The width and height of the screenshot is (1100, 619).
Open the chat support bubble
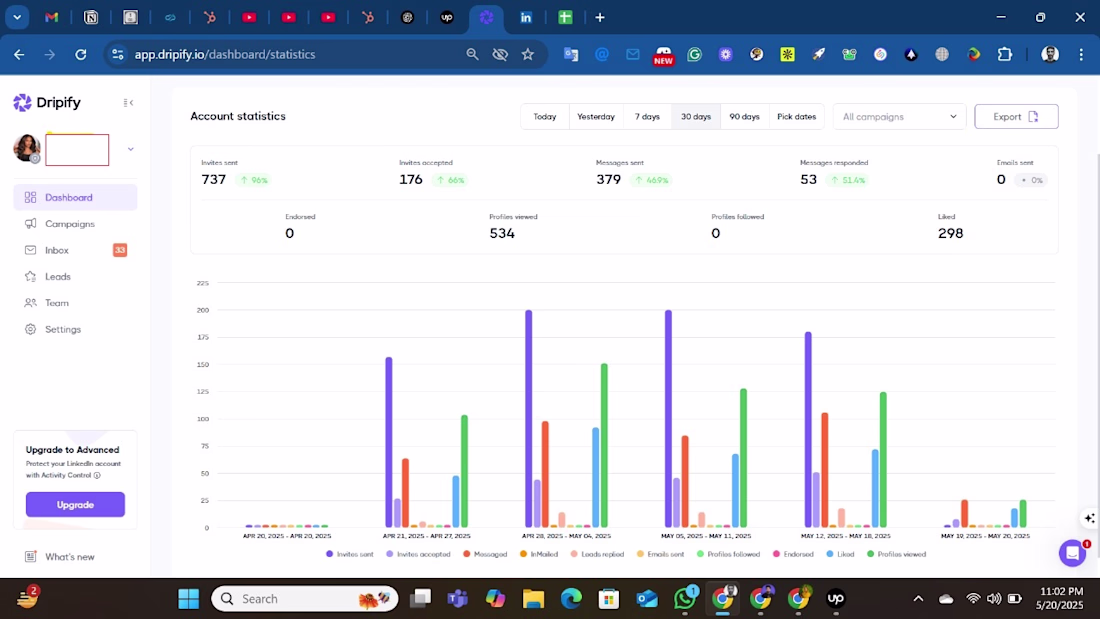[x=1073, y=553]
